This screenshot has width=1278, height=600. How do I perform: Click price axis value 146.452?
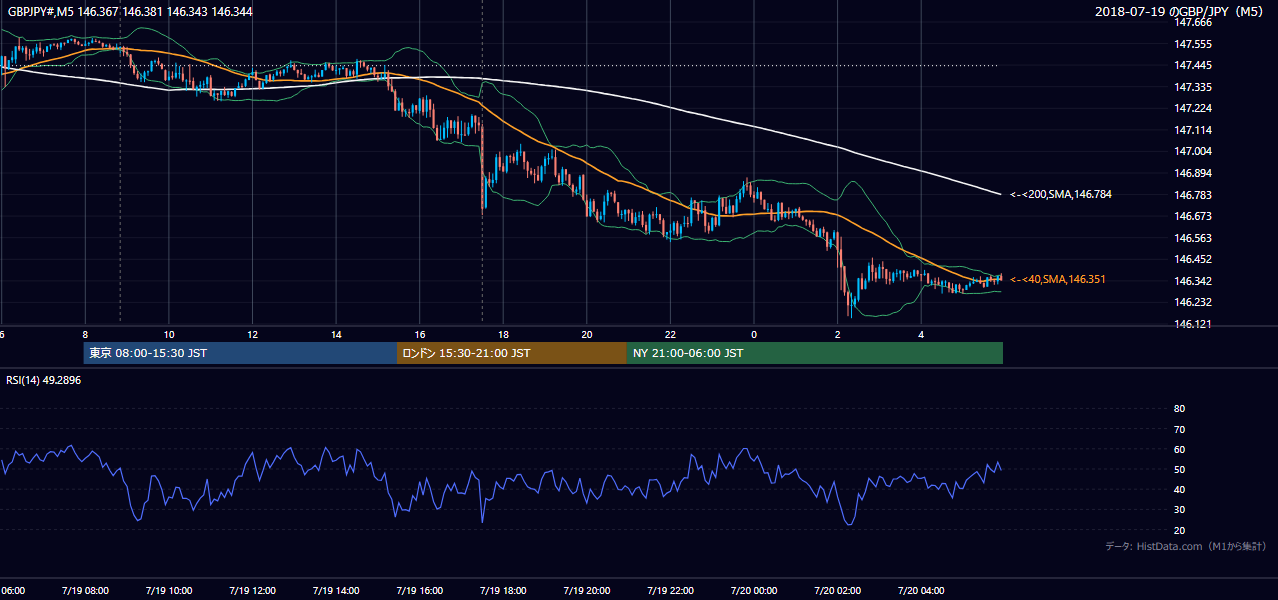pyautogui.click(x=1194, y=260)
